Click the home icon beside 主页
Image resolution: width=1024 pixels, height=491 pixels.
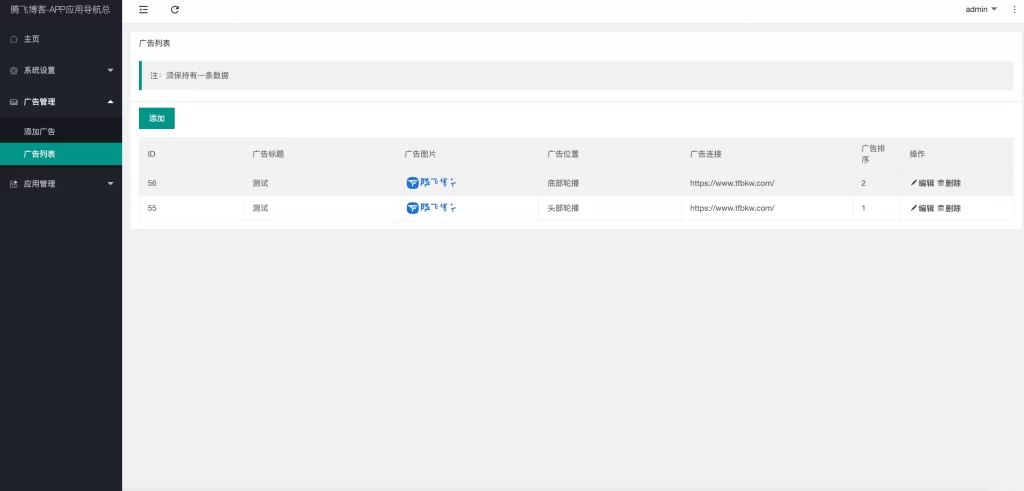point(13,39)
